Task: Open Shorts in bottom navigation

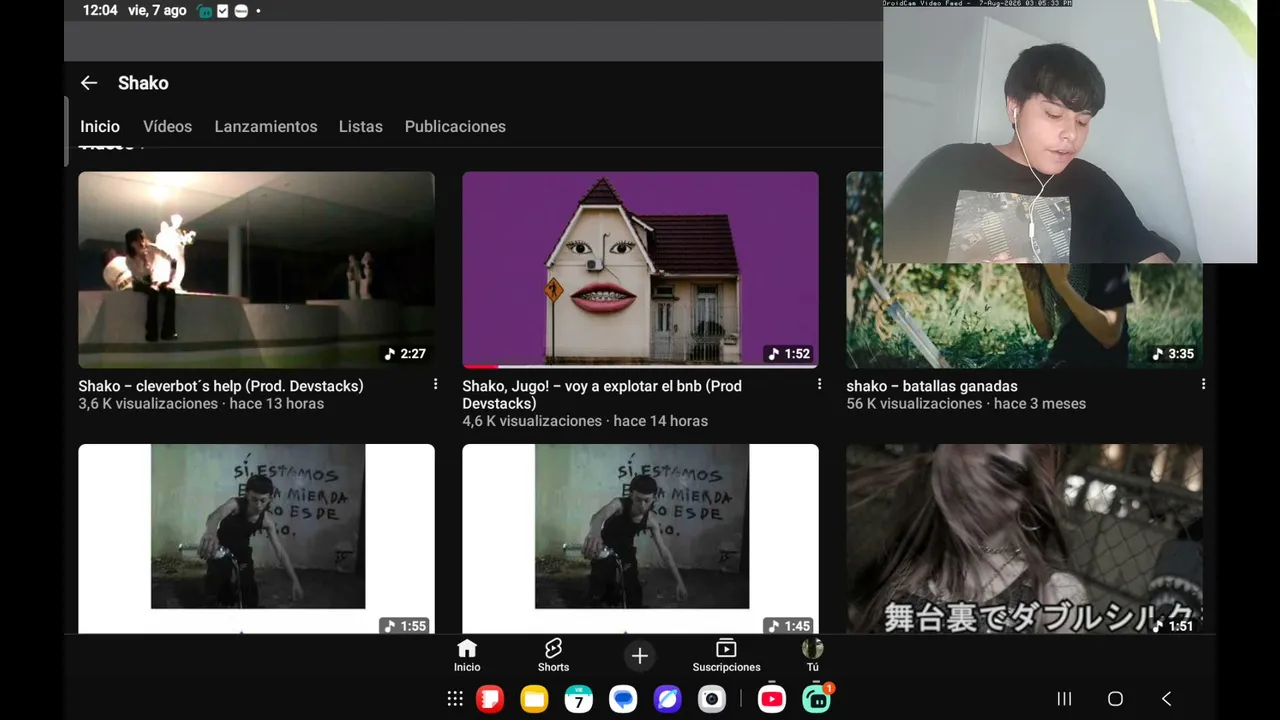Action: [553, 656]
